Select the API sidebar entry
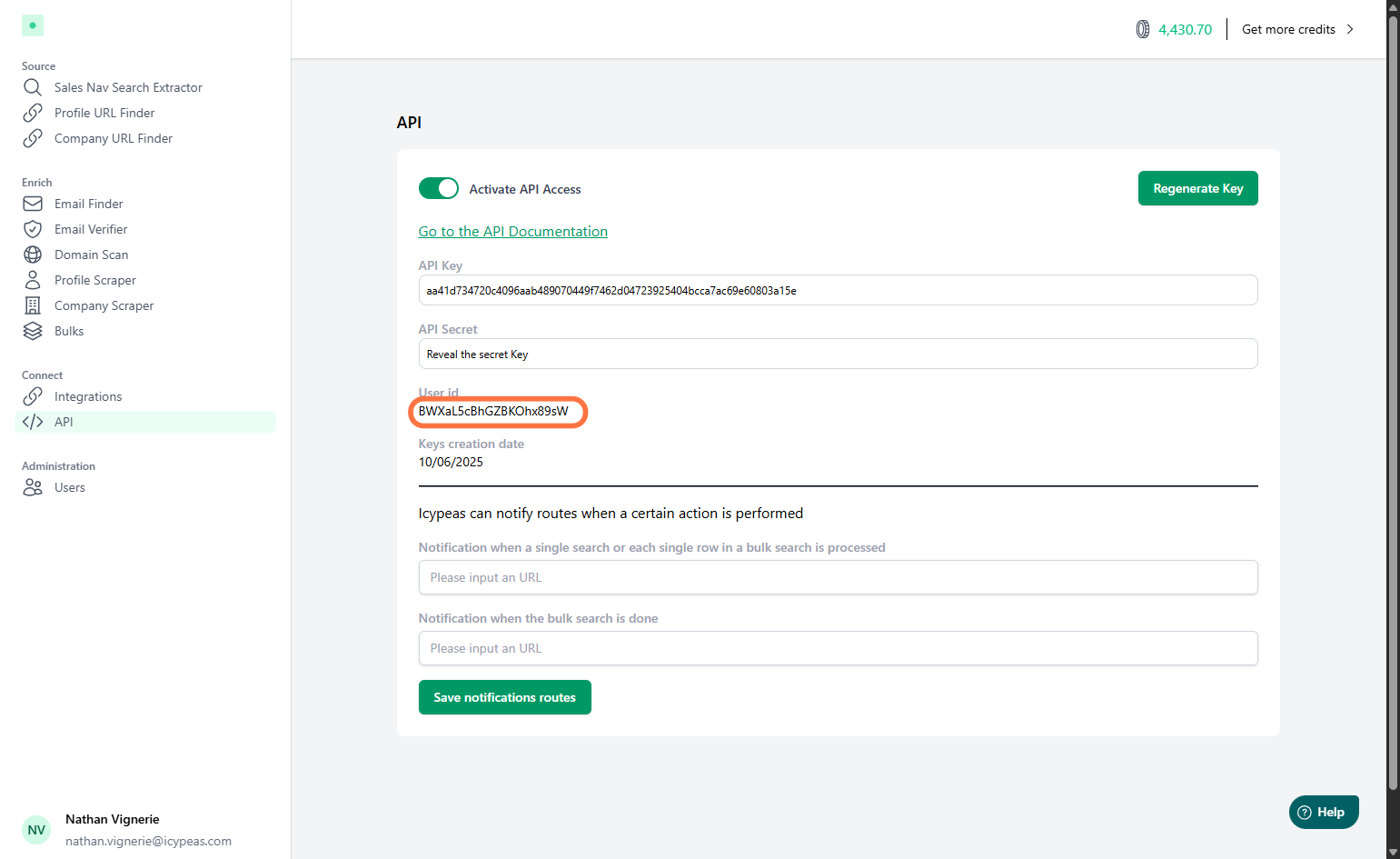The width and height of the screenshot is (1400, 859). (x=145, y=422)
